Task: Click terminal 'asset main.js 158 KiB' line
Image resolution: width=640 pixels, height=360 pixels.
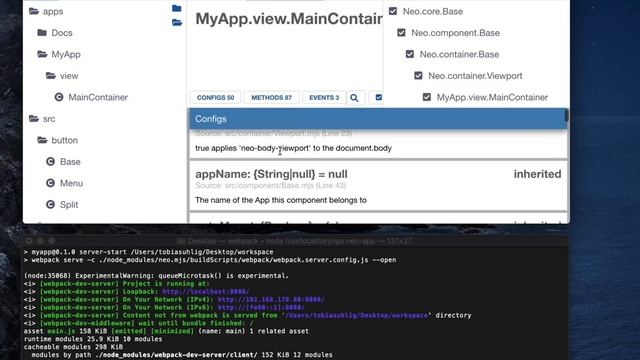Action: tap(166, 331)
